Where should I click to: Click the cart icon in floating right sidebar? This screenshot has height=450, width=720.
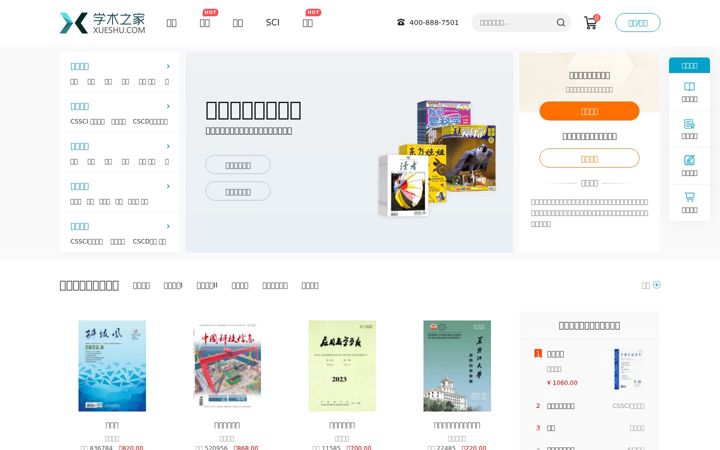pos(689,197)
